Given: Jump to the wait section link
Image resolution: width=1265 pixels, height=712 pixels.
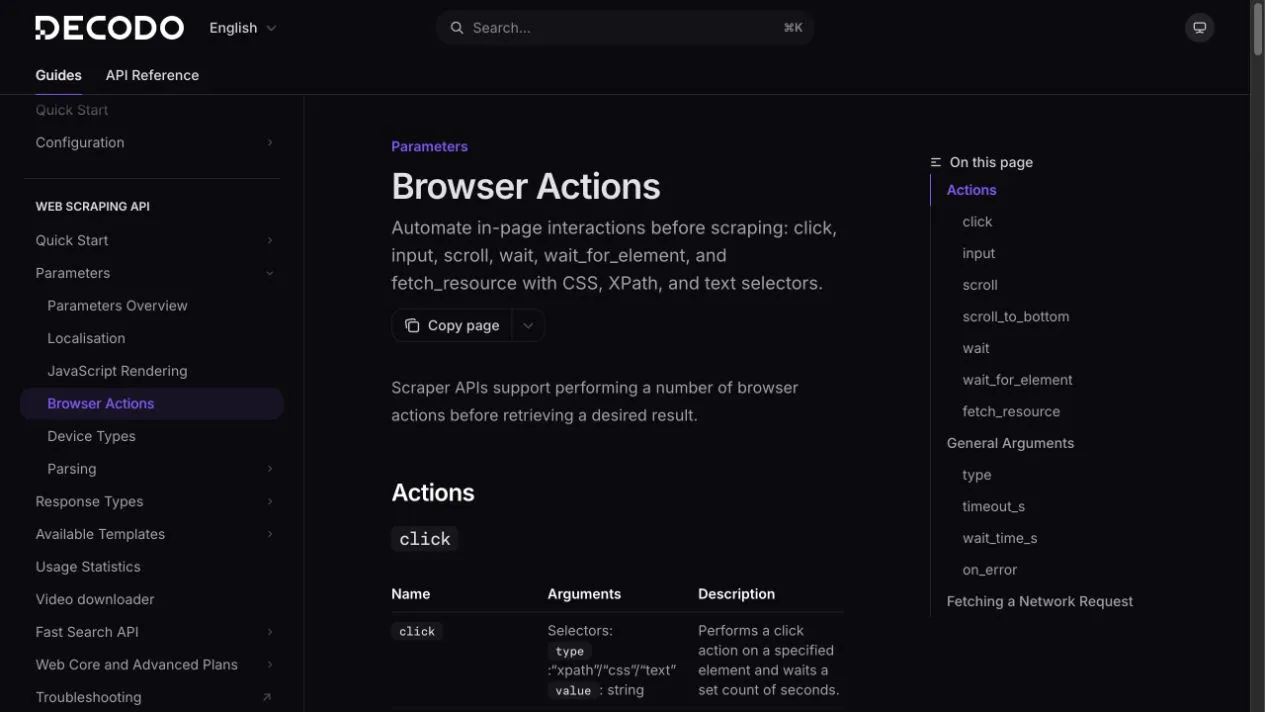Looking at the screenshot, I should [976, 349].
